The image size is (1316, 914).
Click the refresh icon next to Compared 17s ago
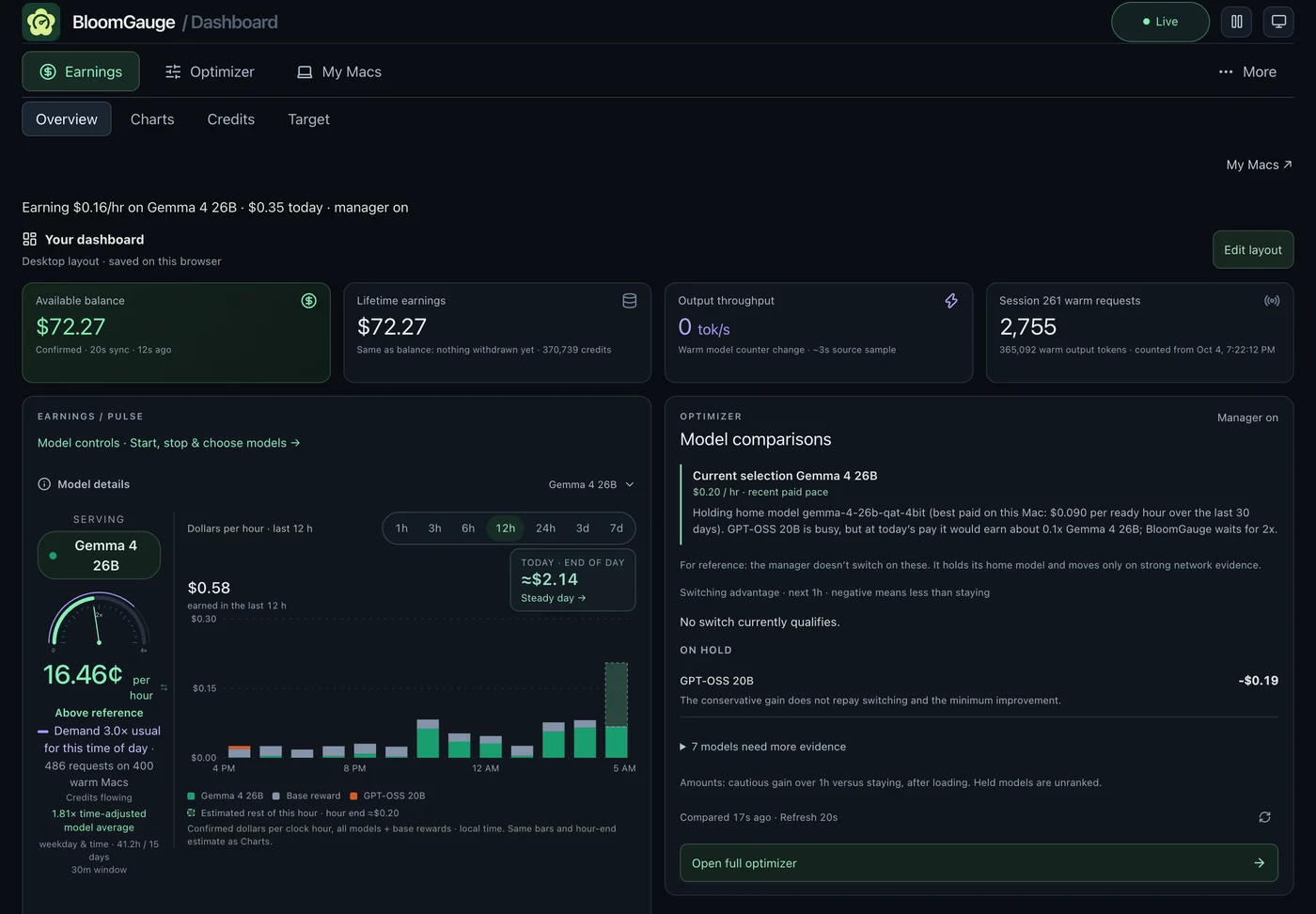(x=1265, y=817)
